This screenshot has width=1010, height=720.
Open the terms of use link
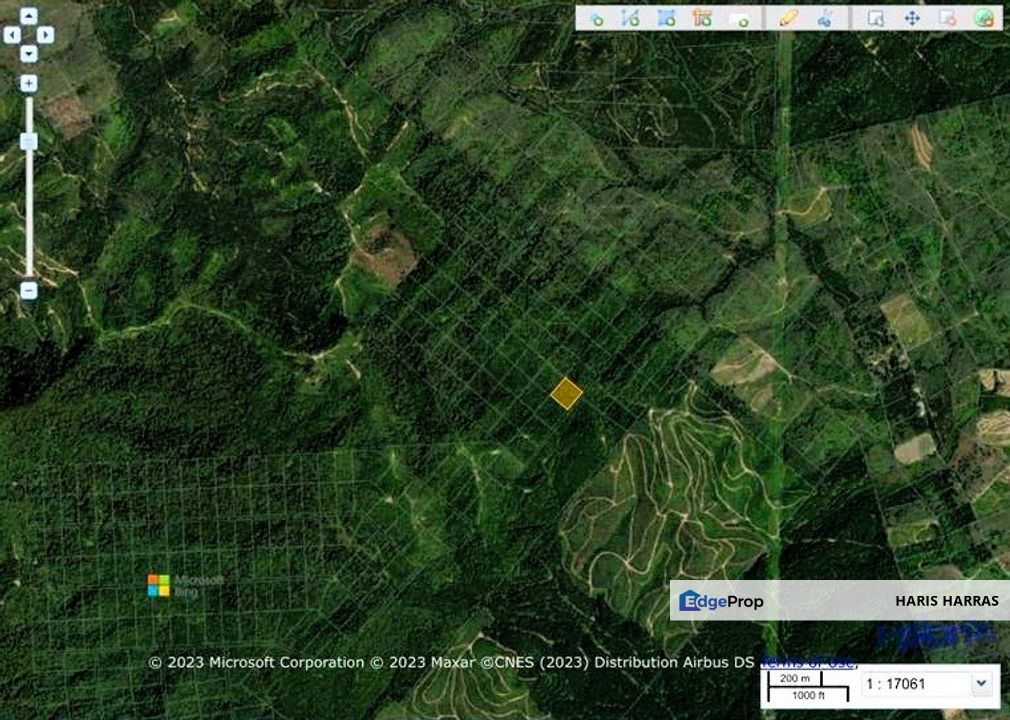808,660
